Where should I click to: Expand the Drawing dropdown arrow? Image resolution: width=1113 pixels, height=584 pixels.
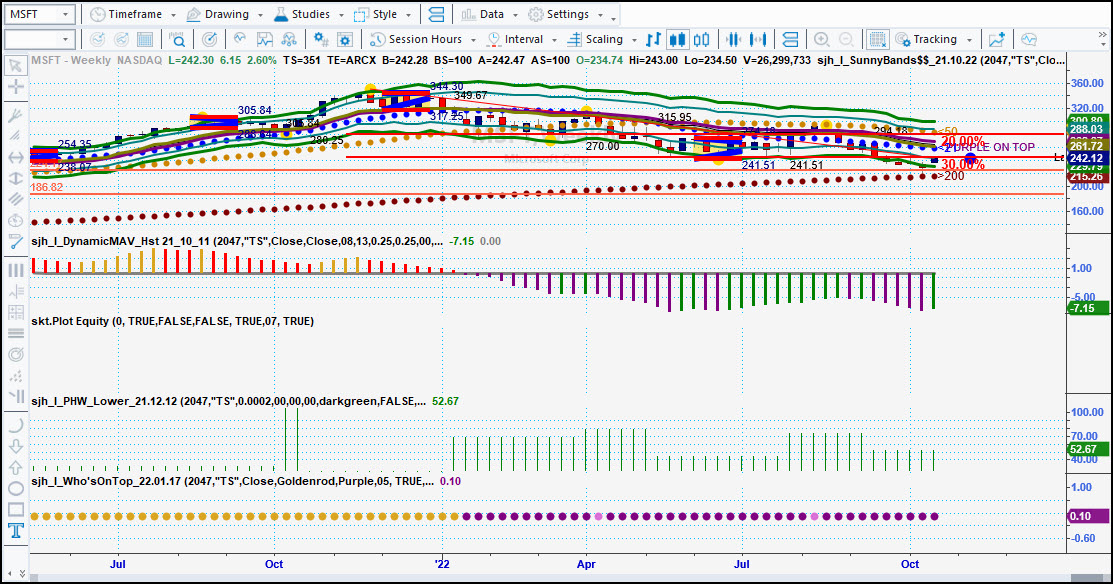(260, 15)
